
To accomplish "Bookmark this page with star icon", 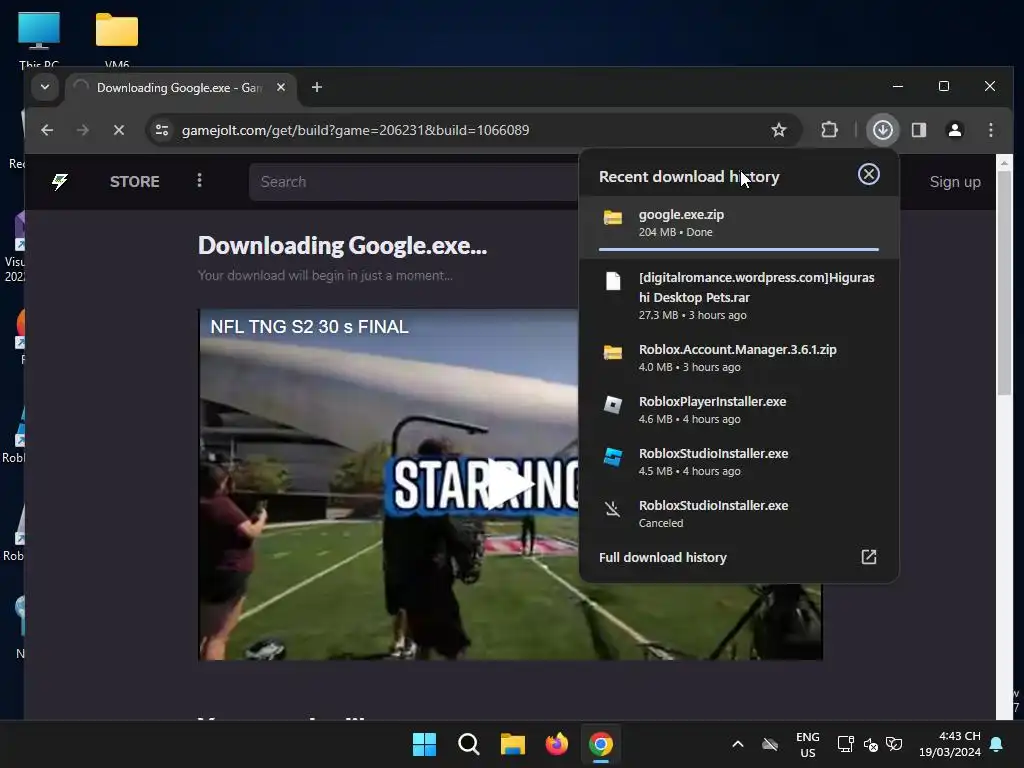I will click(778, 130).
